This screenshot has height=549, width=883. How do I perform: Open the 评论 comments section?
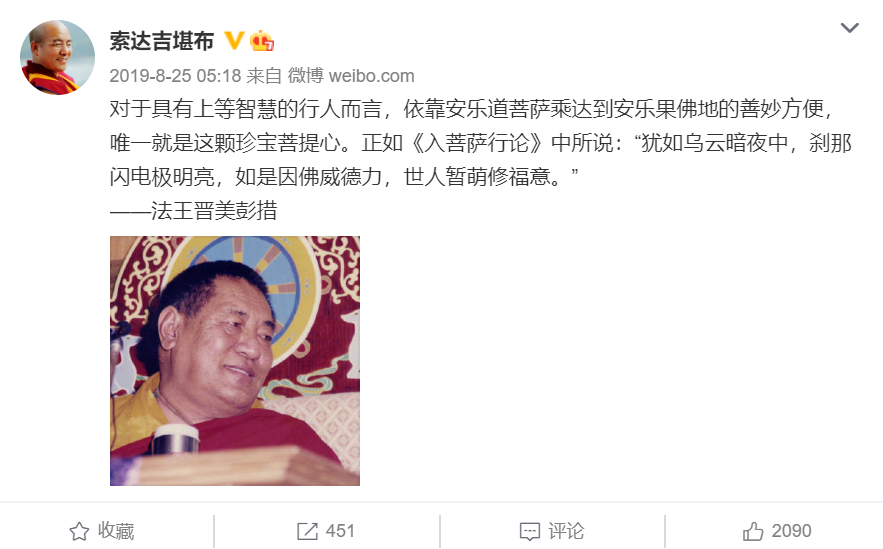coord(552,531)
